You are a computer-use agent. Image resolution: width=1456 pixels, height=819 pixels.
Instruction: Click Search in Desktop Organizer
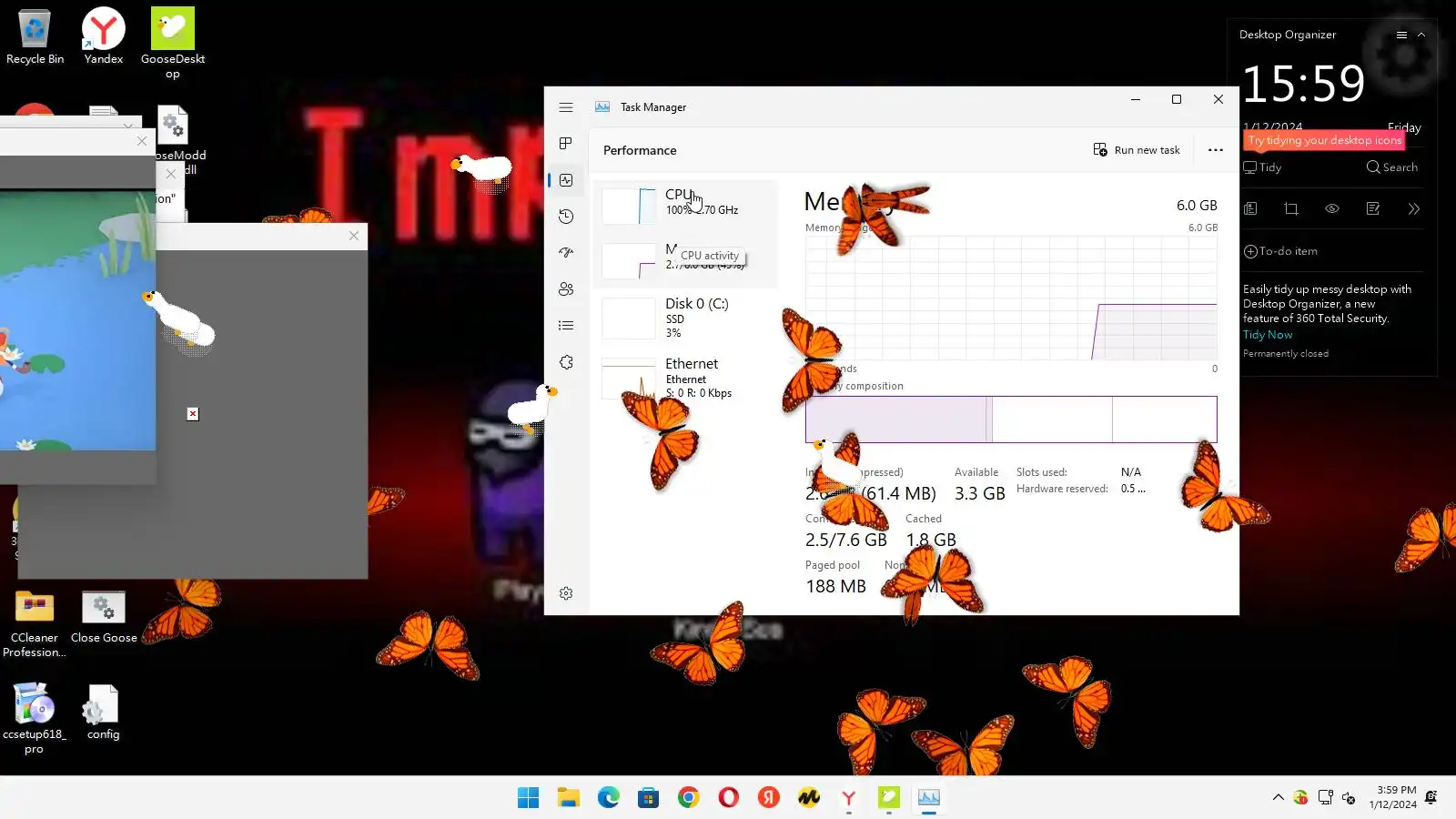1392,167
